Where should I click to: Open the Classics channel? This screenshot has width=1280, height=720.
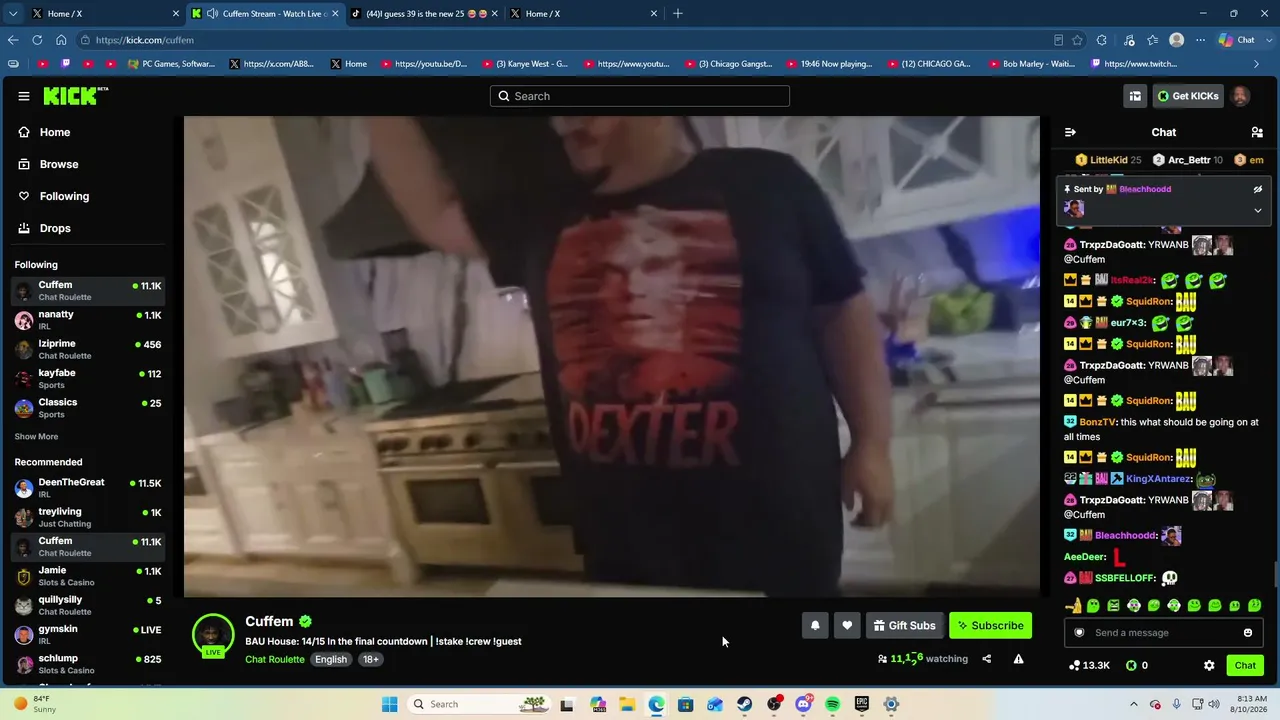(x=88, y=408)
